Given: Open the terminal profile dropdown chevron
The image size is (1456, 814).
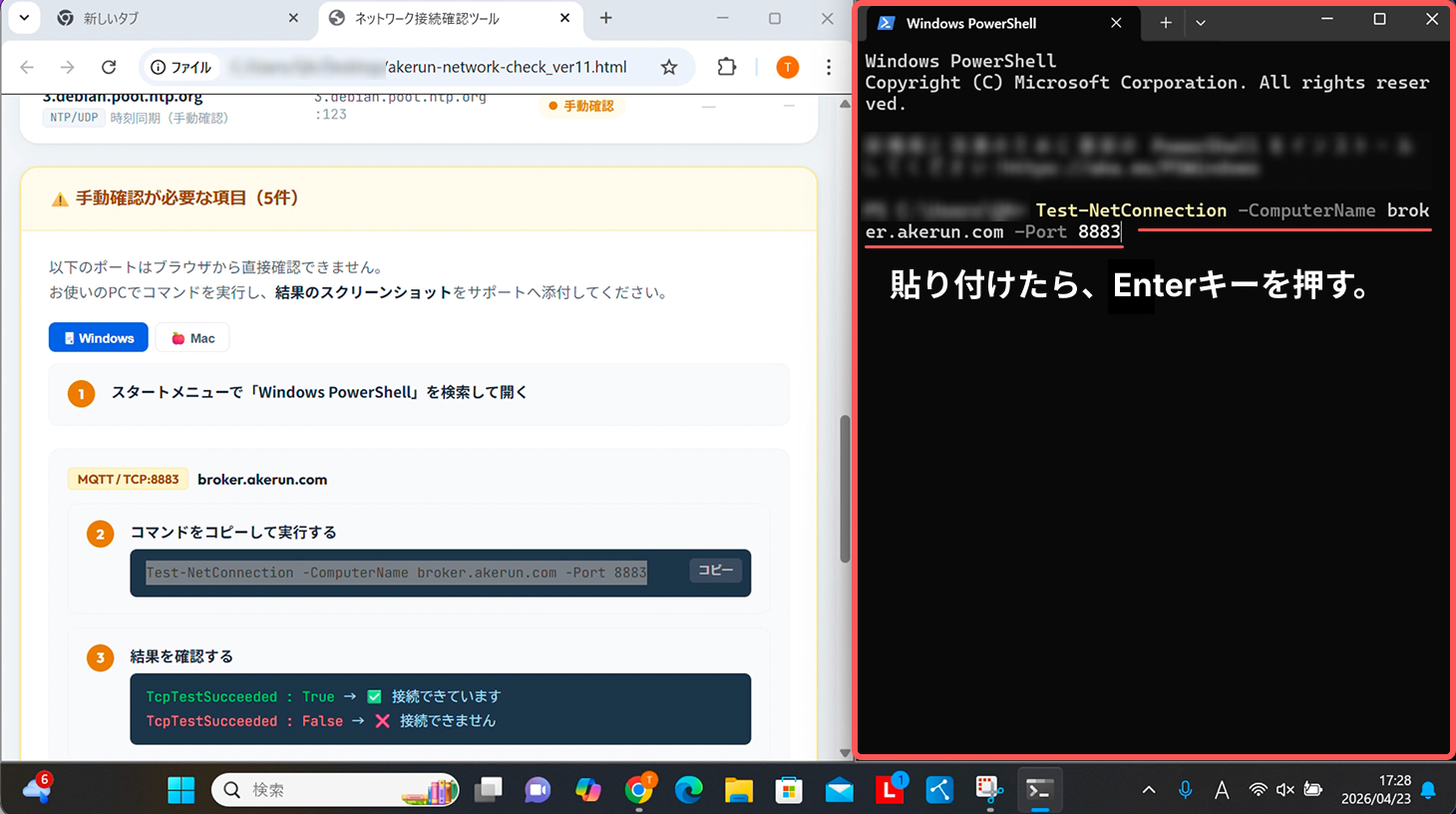Looking at the screenshot, I should point(1201,23).
